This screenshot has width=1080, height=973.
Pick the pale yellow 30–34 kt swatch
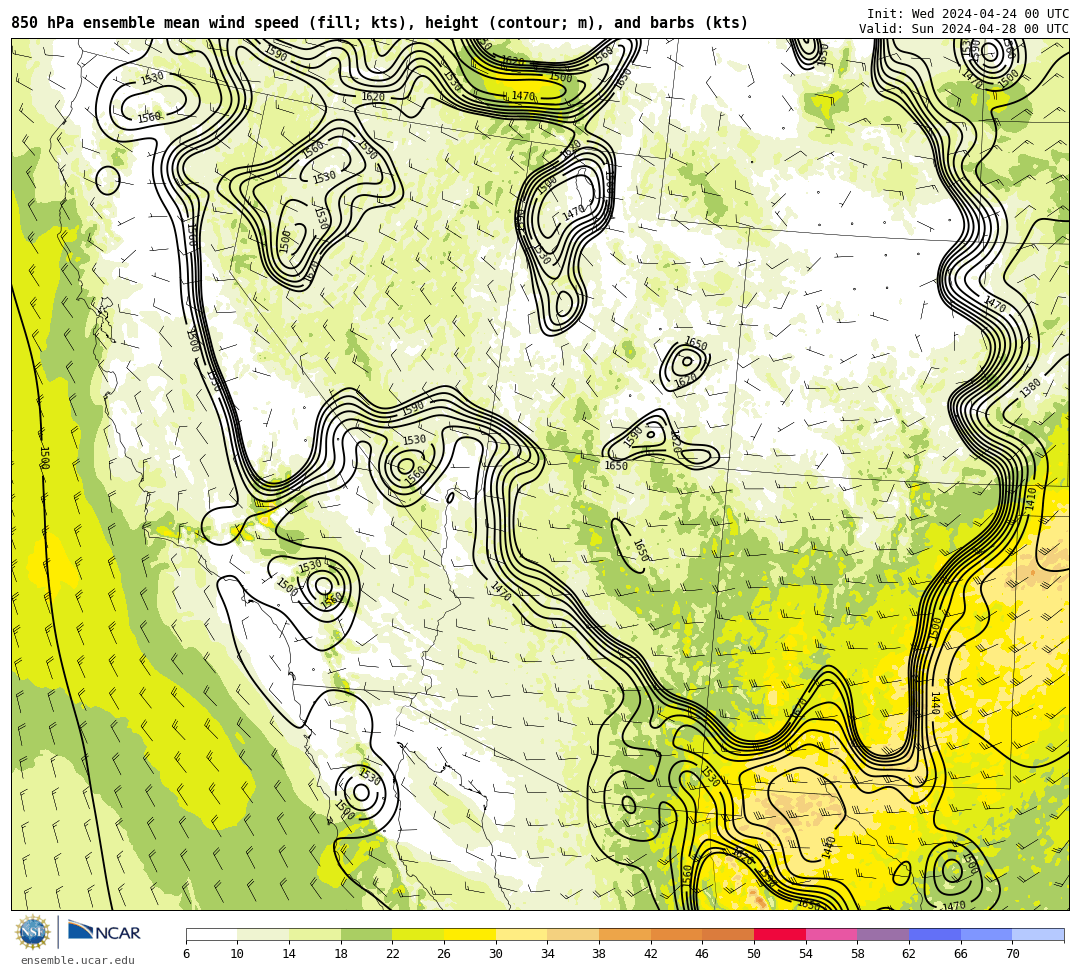coord(521,934)
